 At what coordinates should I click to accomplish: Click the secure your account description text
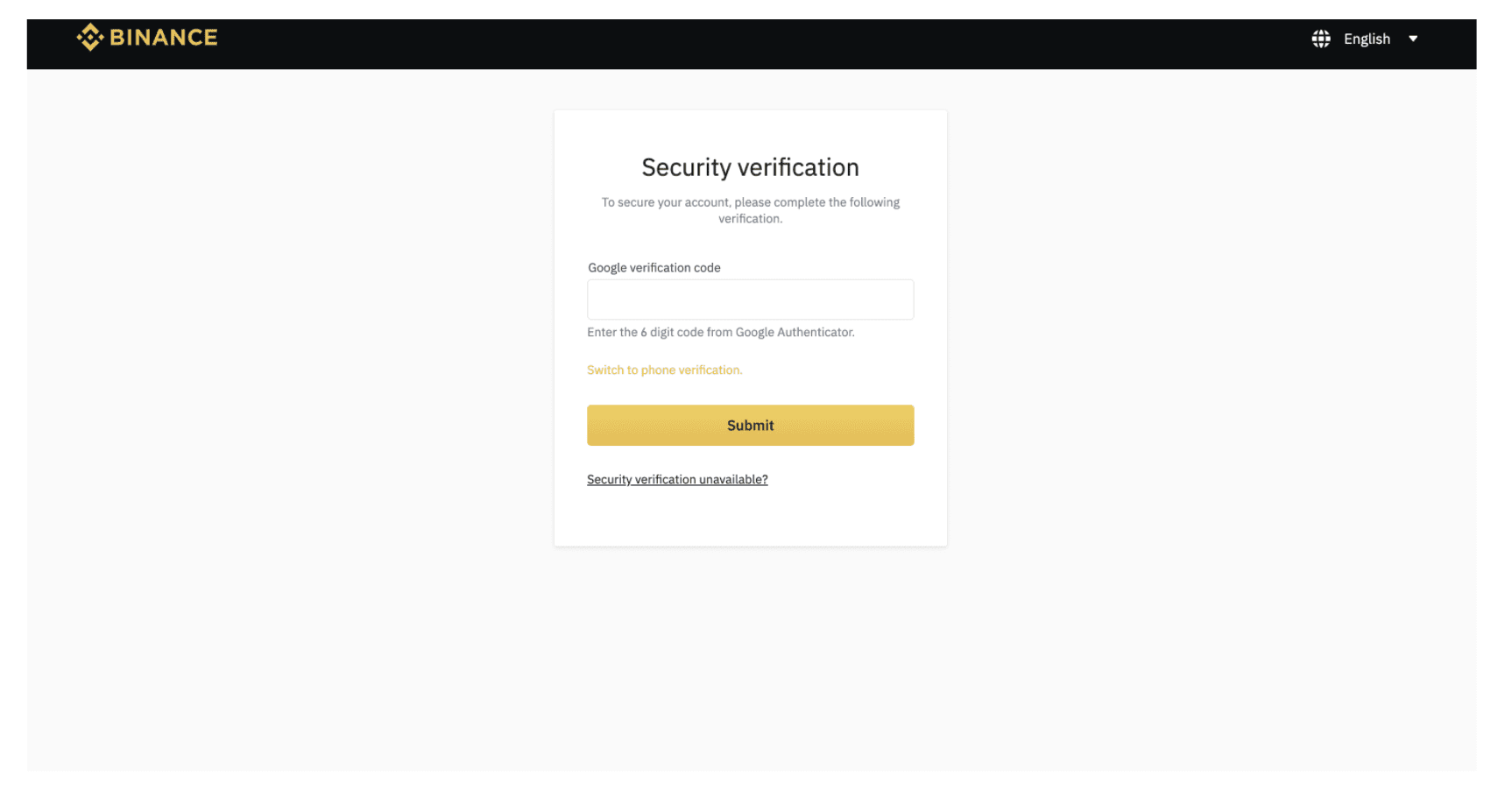click(x=751, y=210)
